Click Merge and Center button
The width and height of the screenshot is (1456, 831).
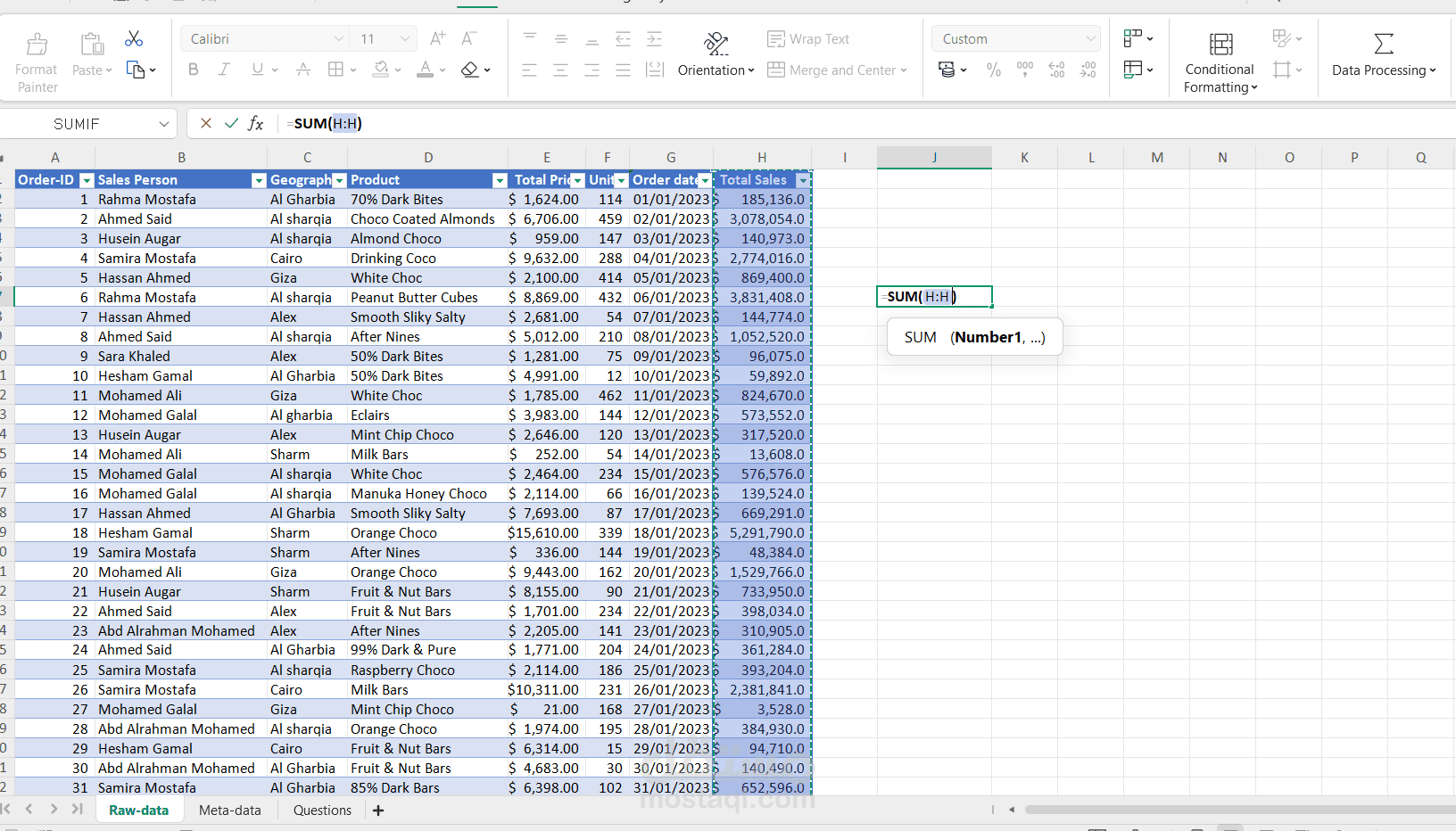pos(837,70)
